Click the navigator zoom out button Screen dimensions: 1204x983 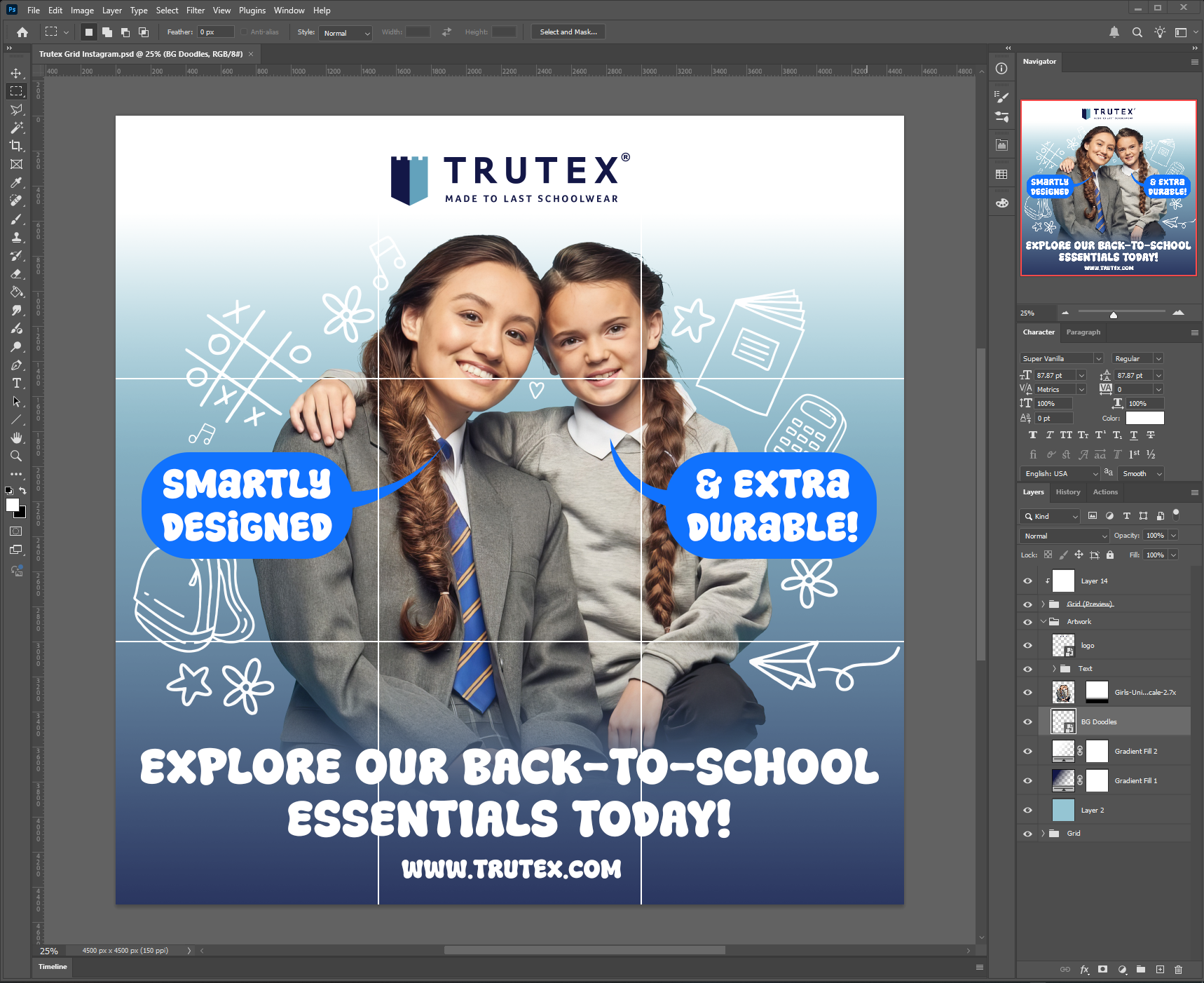tap(1065, 313)
